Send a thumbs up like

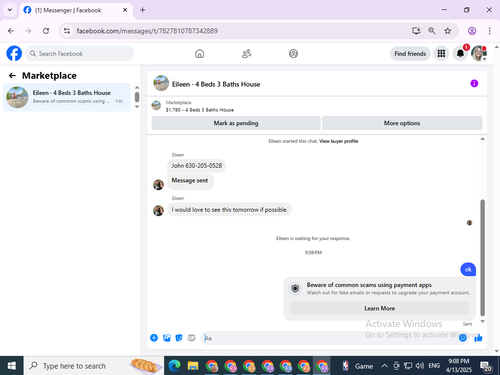(478, 338)
